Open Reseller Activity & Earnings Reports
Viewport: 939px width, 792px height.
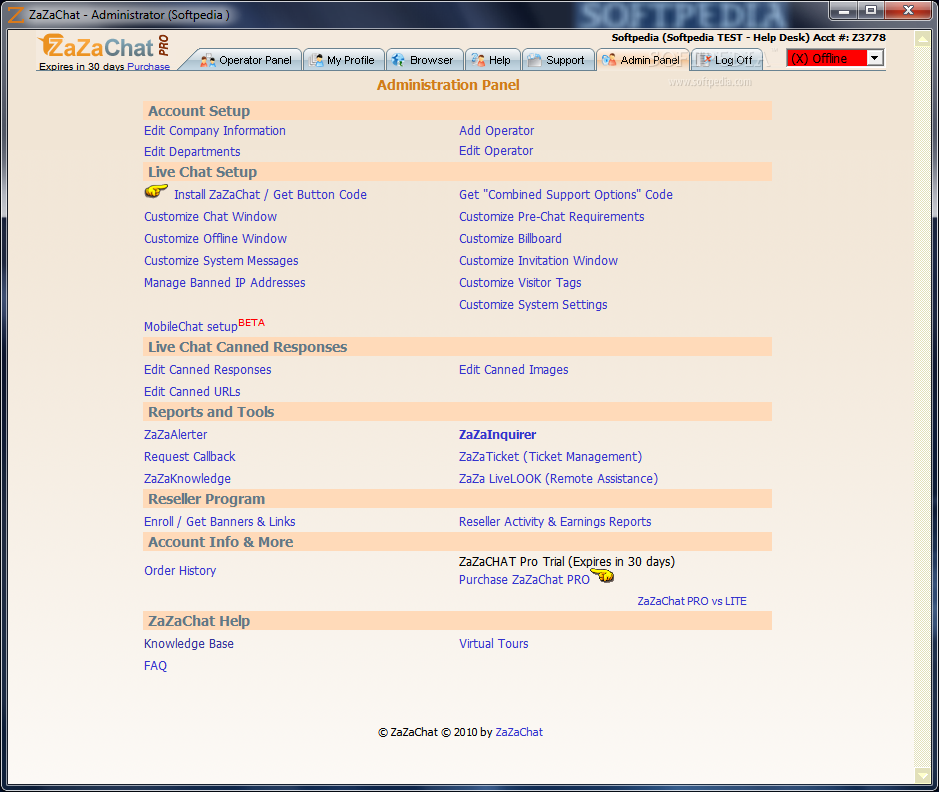coord(555,521)
